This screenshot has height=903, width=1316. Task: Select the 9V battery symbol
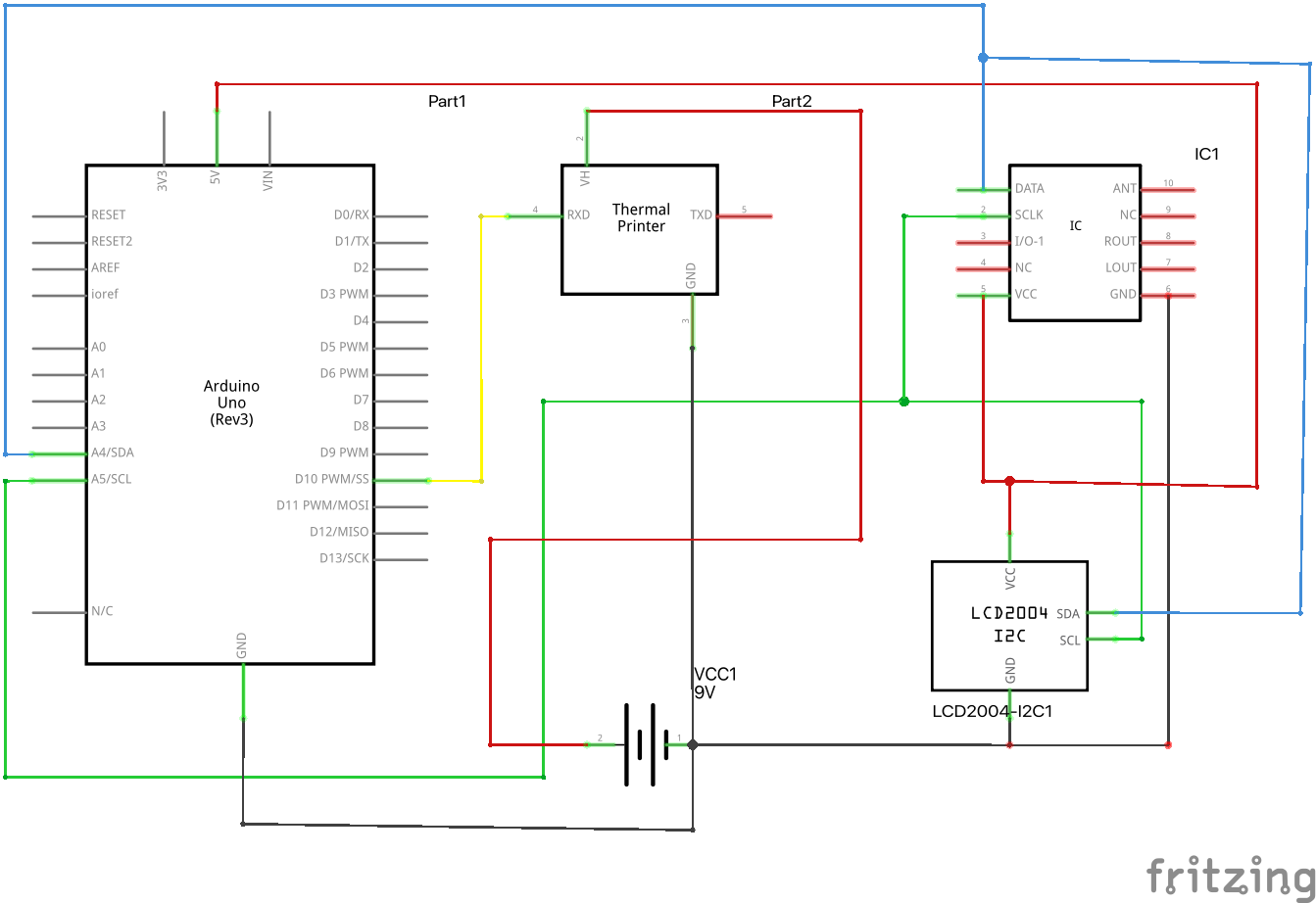pyautogui.click(x=640, y=745)
